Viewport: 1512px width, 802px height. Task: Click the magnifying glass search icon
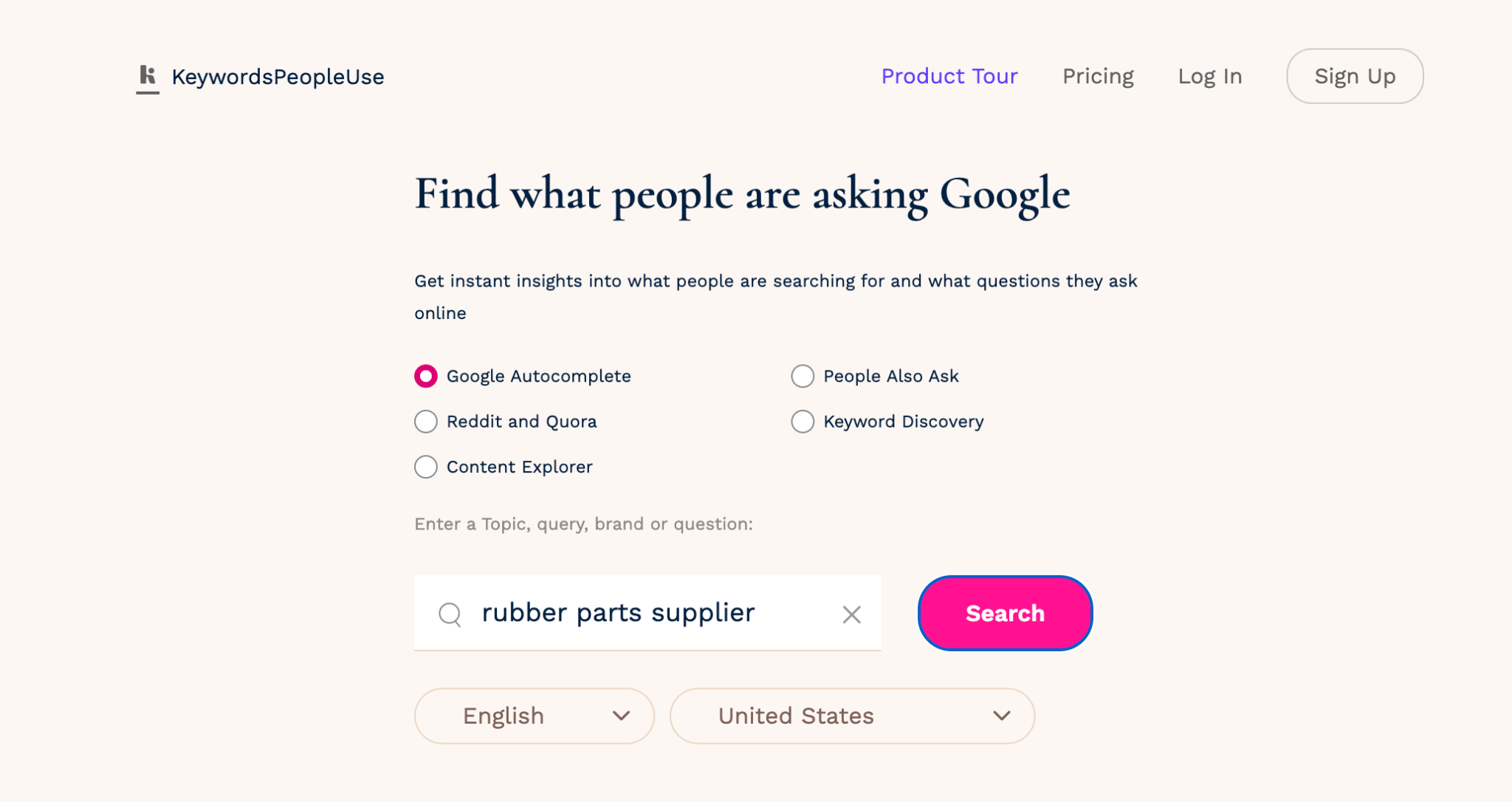[x=450, y=614]
